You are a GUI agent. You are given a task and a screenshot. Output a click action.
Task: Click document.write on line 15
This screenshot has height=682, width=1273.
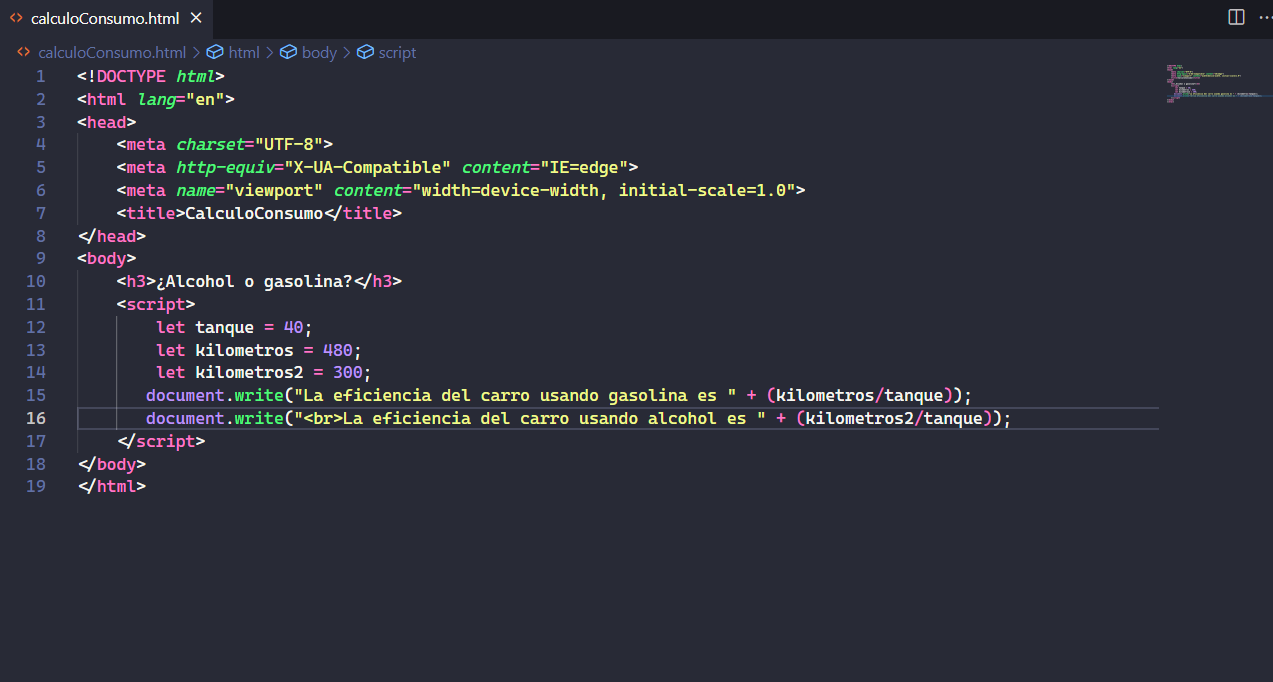tap(215, 395)
